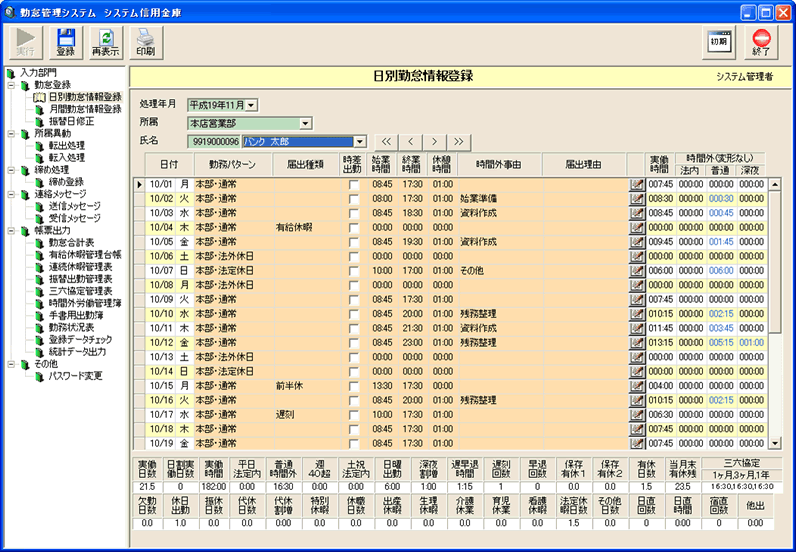Viewport: 796px width, 552px height.
Task: Click book icon beside 振替日修正
Action: point(39,121)
